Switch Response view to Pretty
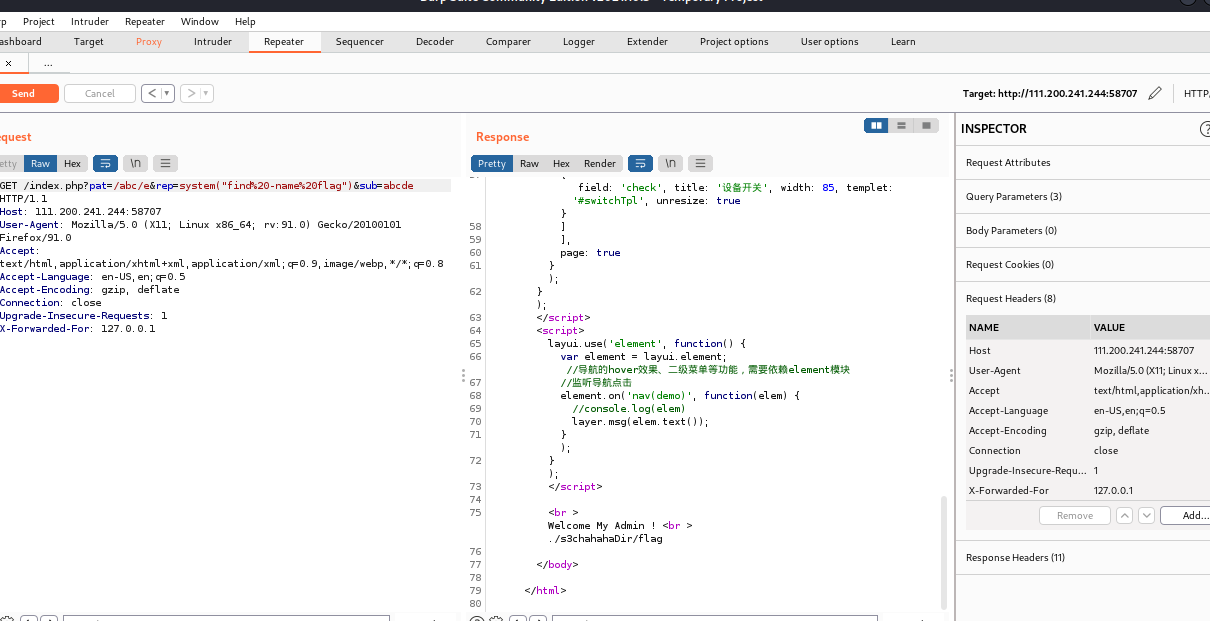The width and height of the screenshot is (1210, 621). [x=492, y=163]
